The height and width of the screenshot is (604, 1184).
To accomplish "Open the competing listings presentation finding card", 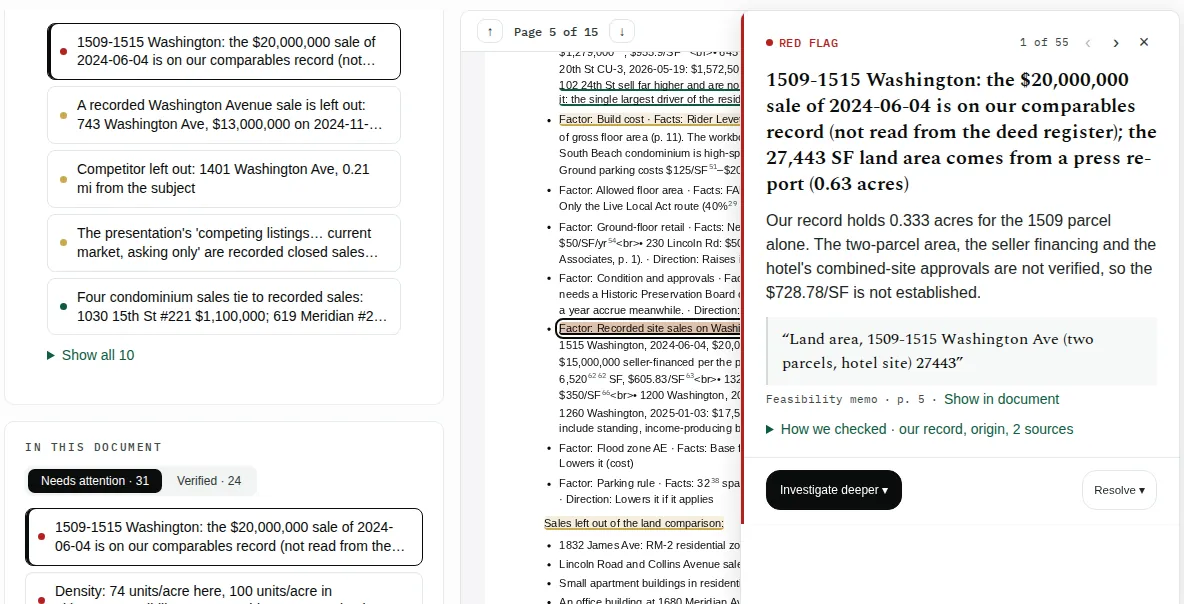I will pyautogui.click(x=224, y=243).
